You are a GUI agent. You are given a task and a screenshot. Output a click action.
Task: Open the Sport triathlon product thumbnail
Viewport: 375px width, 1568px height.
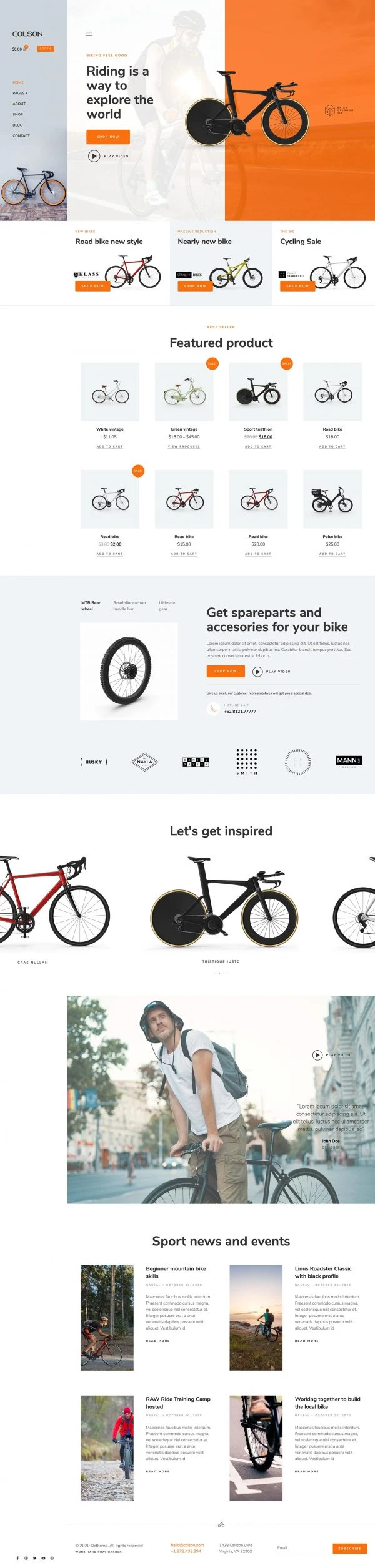pos(258,392)
